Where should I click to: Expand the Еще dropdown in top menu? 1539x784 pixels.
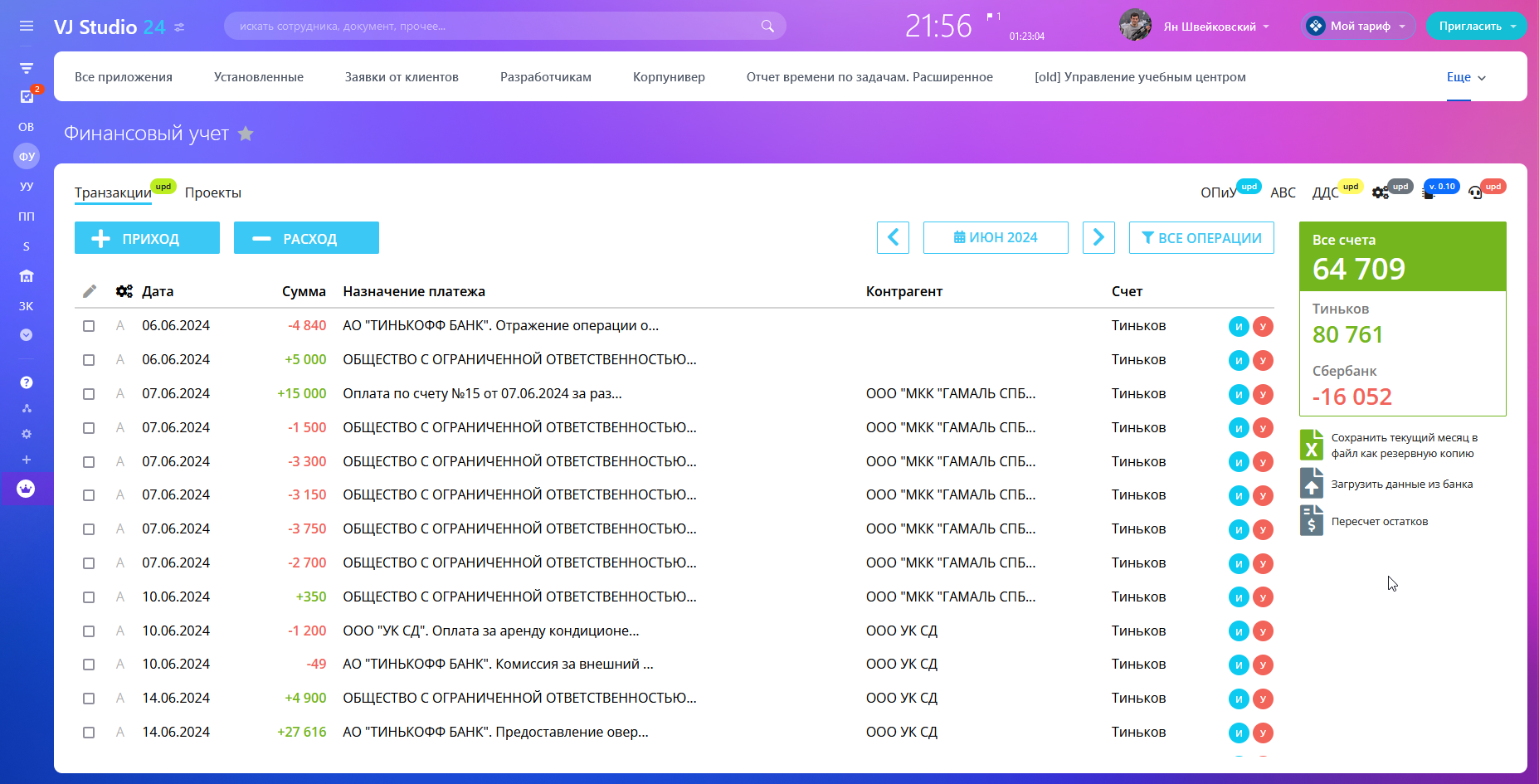1466,77
